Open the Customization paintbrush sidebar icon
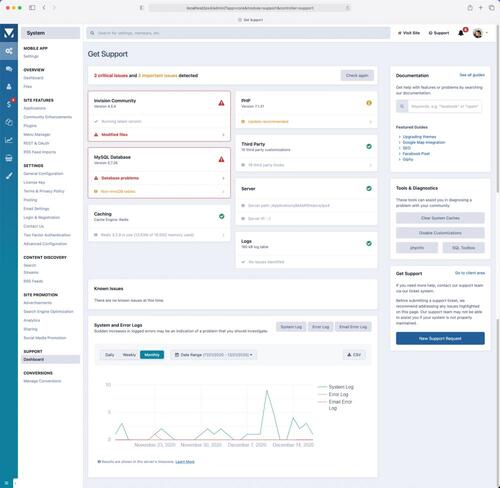 9,176
